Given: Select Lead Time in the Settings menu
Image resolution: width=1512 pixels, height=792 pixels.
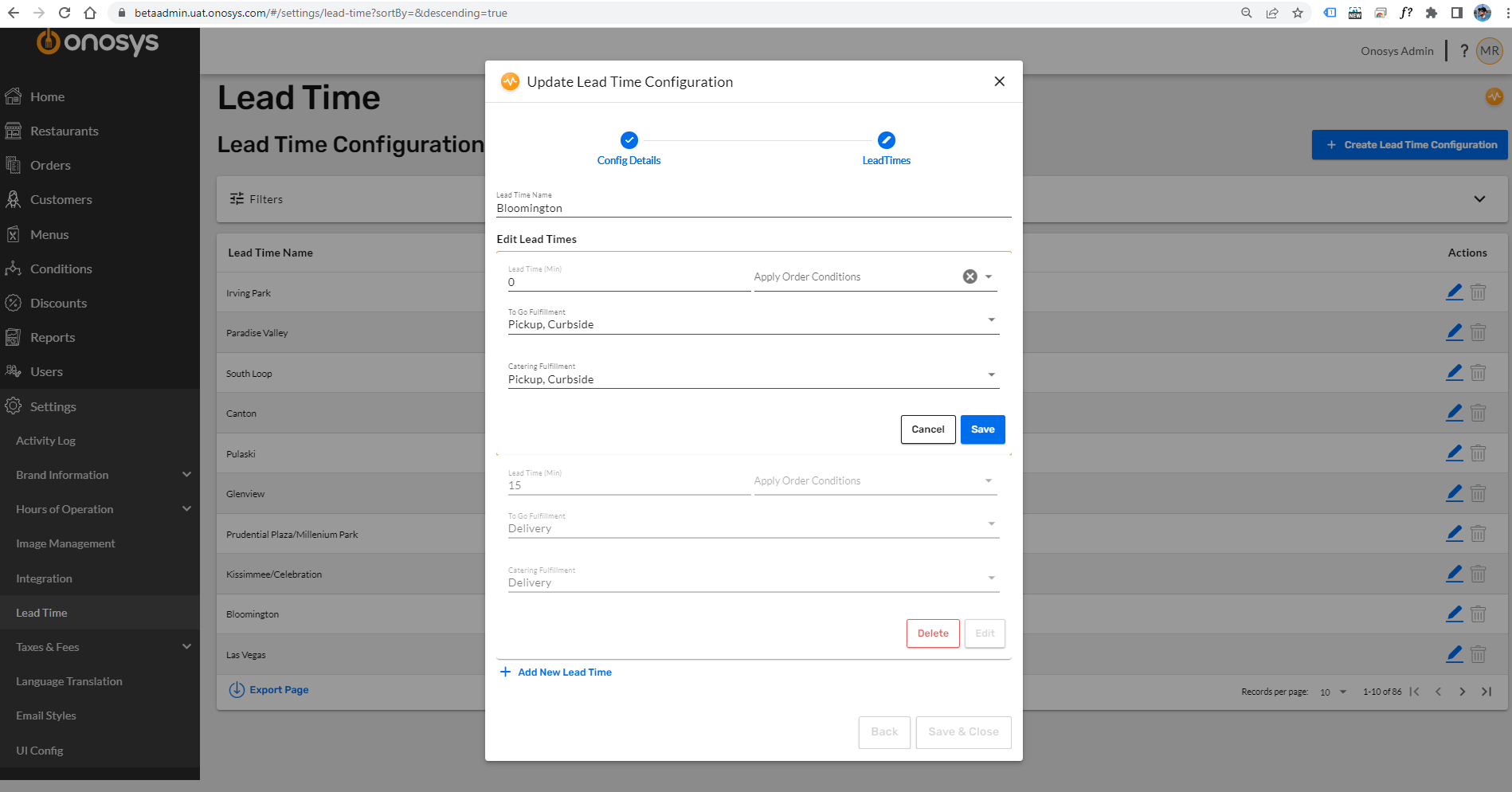Looking at the screenshot, I should click(x=41, y=612).
